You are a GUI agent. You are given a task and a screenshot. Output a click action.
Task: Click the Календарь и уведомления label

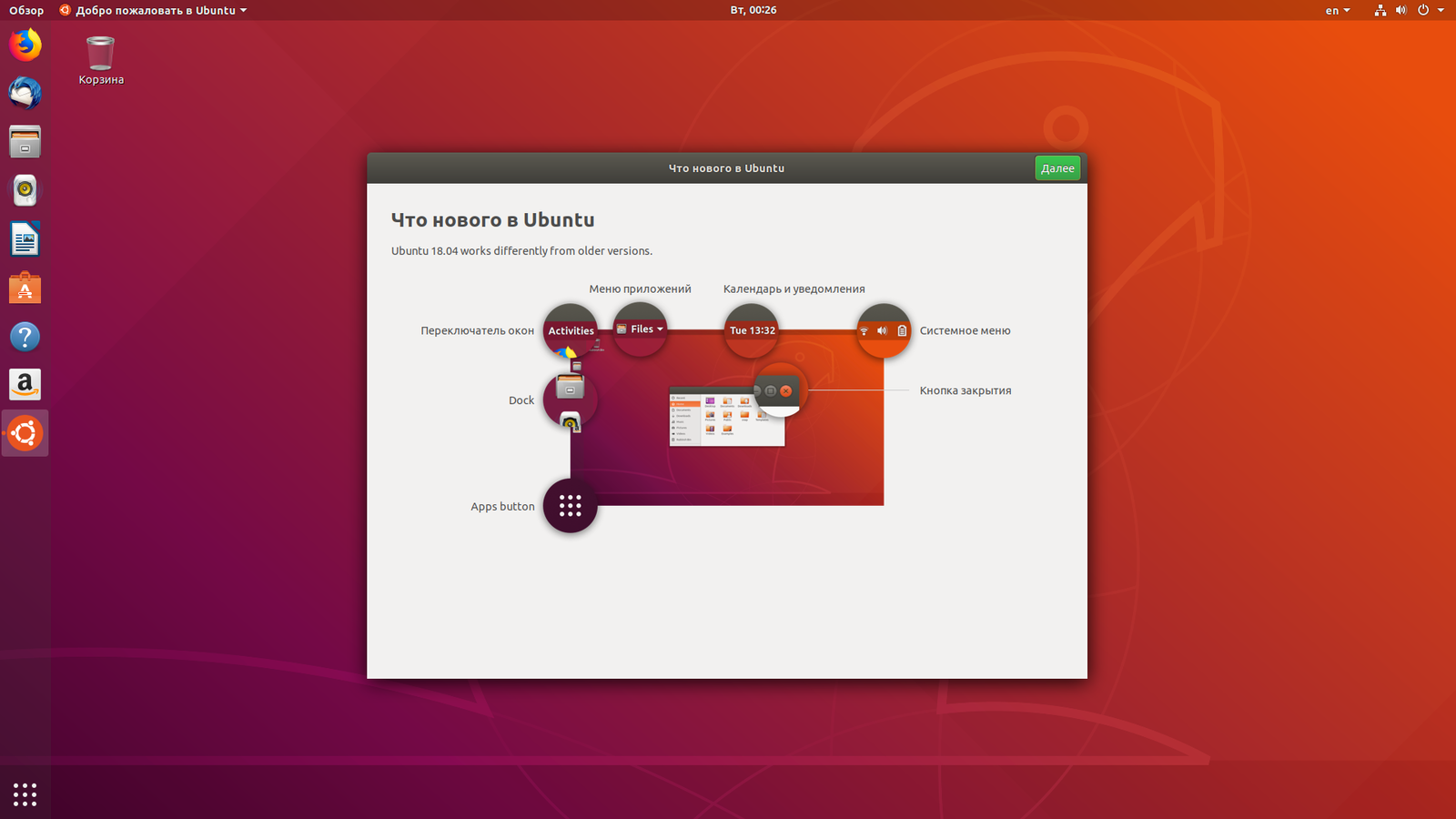tap(794, 289)
